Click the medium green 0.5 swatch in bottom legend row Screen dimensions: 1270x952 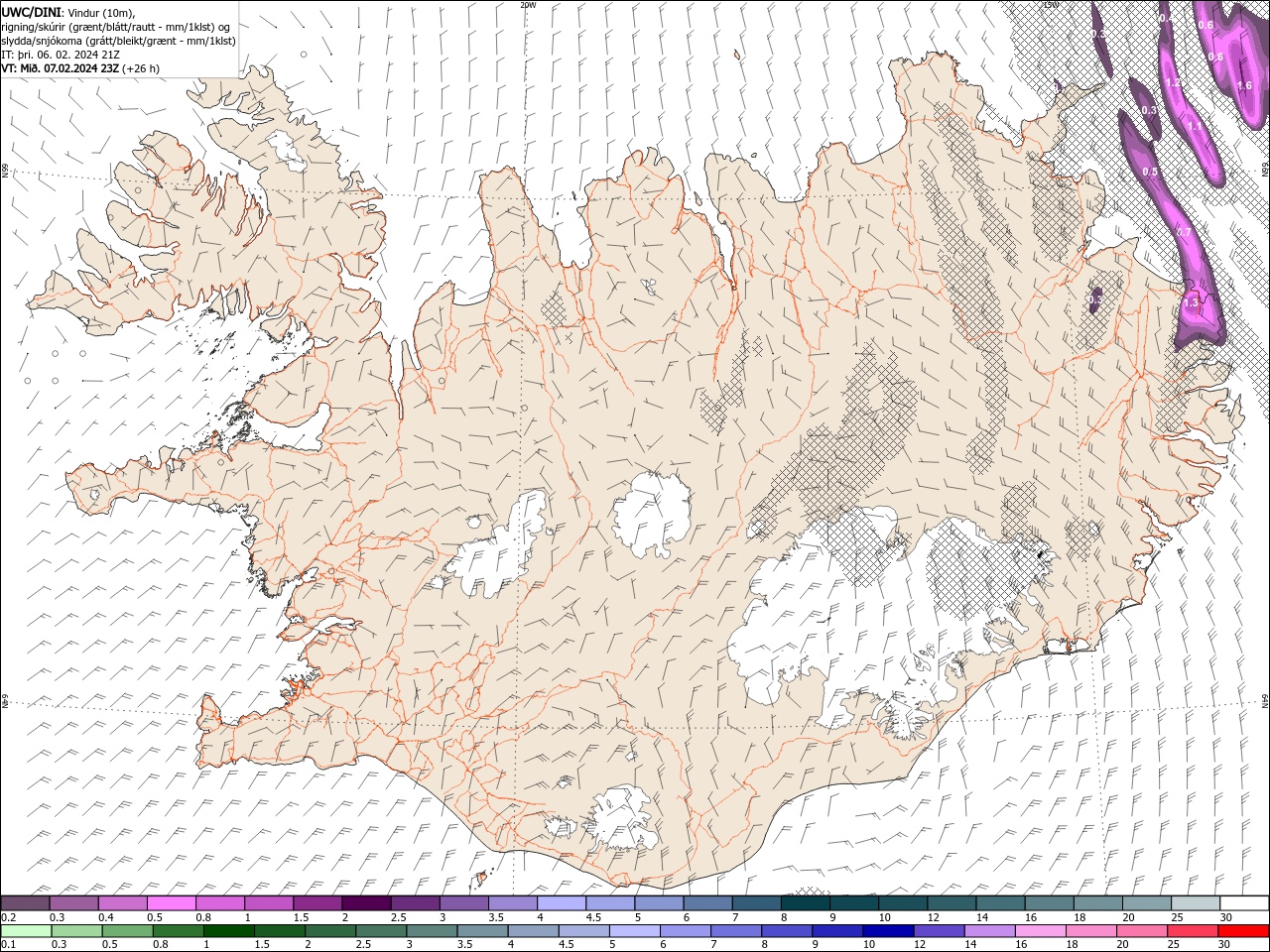pyautogui.click(x=127, y=931)
